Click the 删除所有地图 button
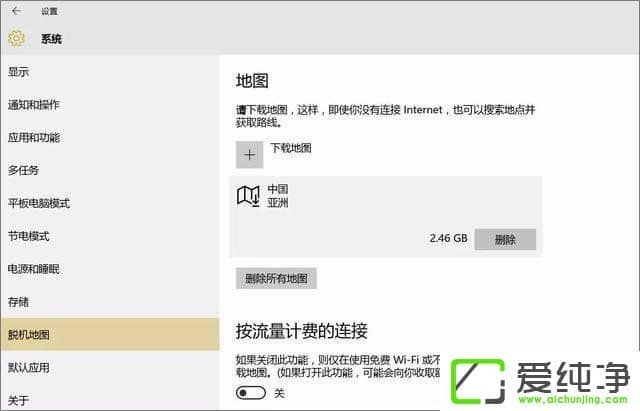The height and width of the screenshot is (411, 640). click(276, 278)
